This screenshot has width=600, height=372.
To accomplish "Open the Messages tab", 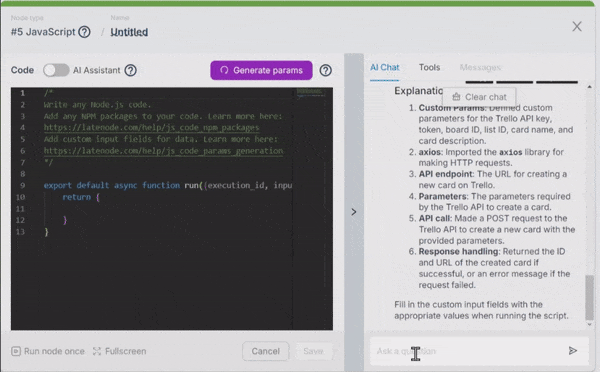I will (480, 67).
